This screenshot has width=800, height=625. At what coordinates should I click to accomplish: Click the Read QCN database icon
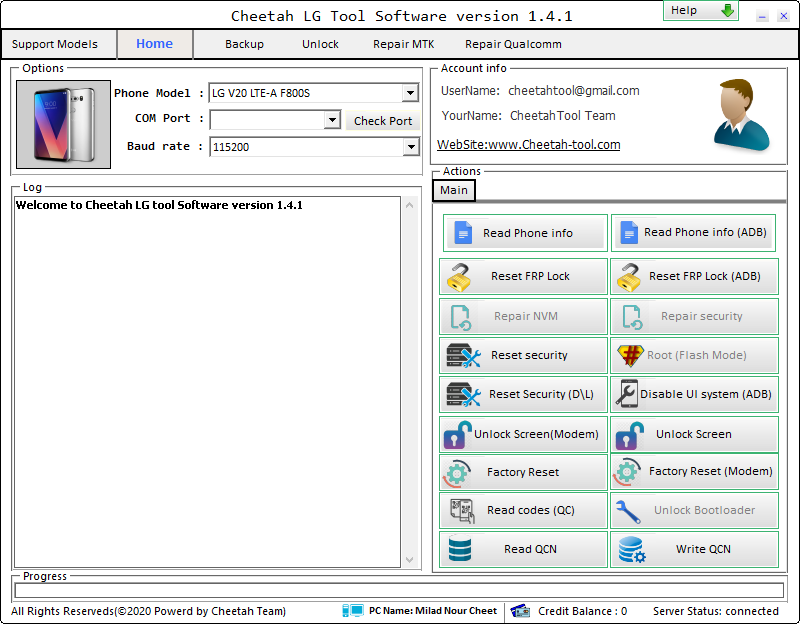coord(460,549)
